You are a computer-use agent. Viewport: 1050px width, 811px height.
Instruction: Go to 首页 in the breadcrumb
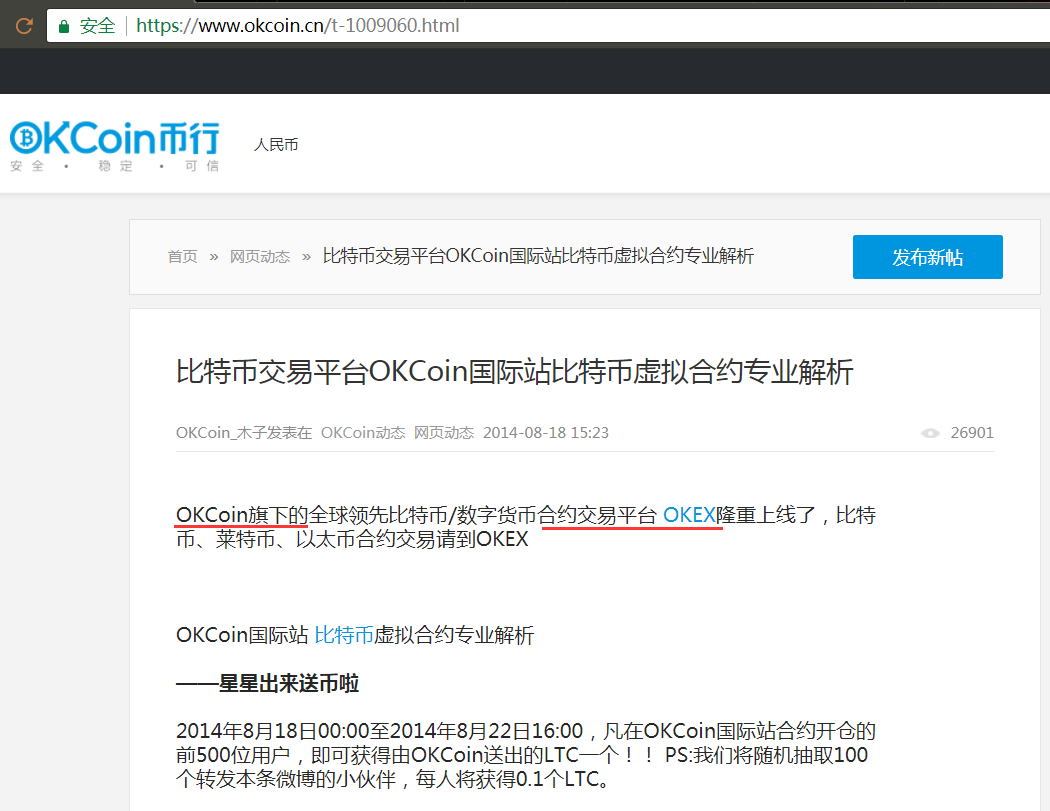pos(182,257)
